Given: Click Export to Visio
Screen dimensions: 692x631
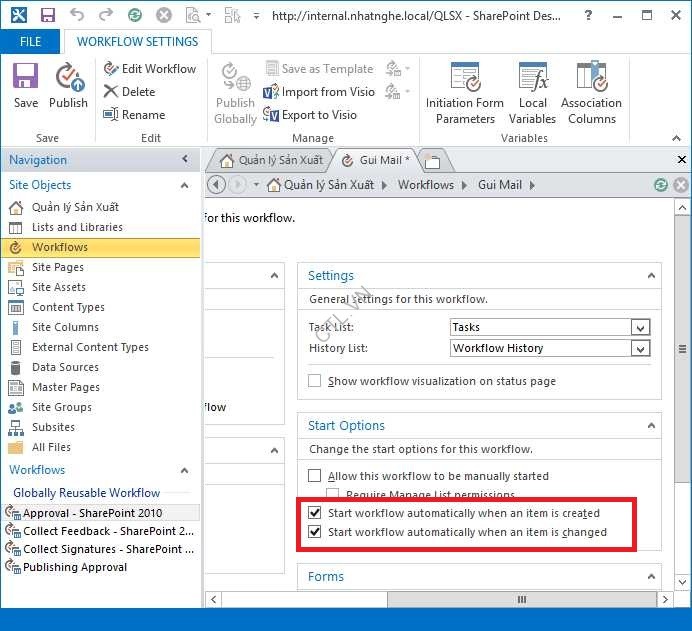Looking at the screenshot, I should 310,115.
